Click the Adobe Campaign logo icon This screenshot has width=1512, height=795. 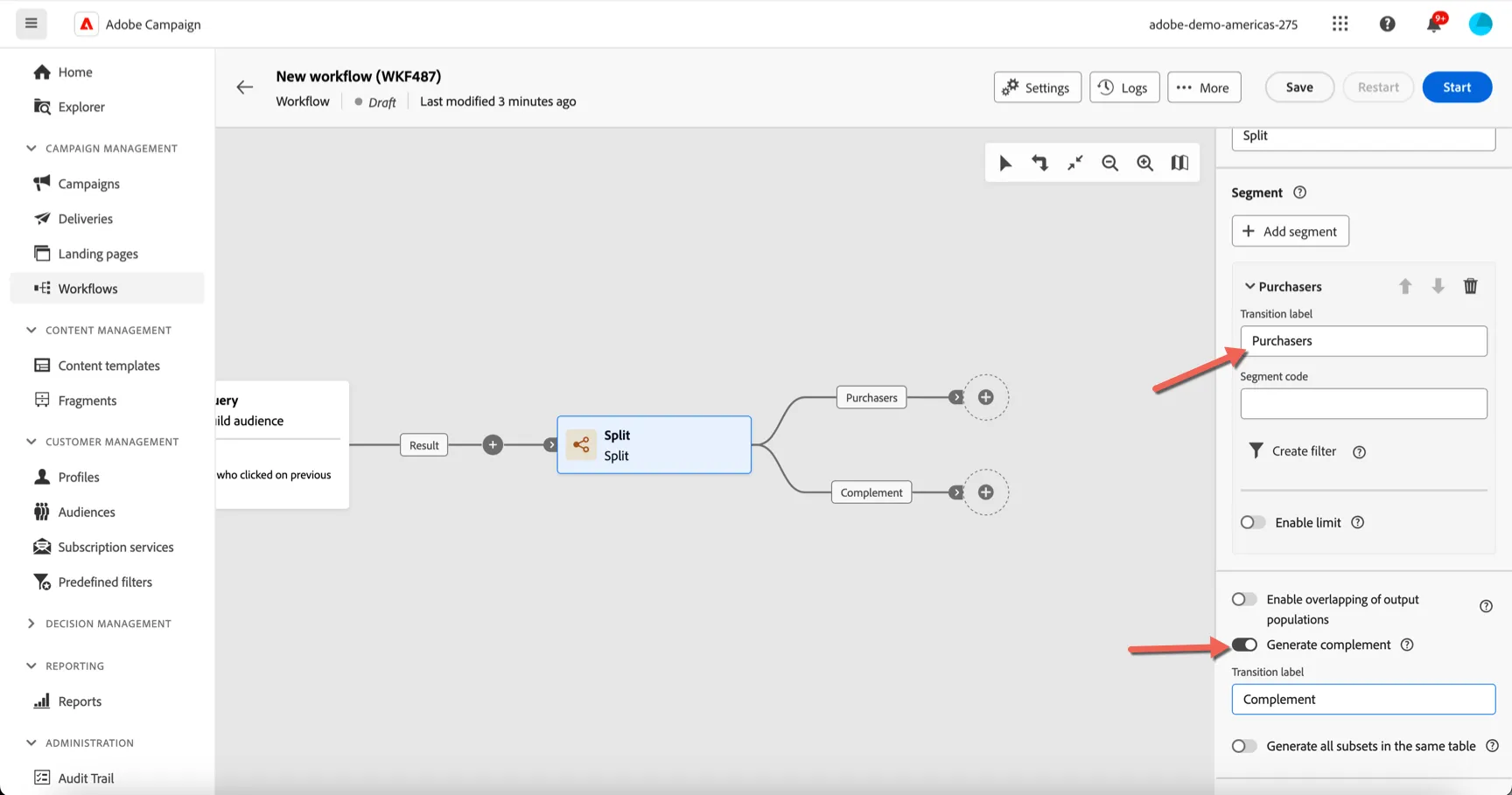[86, 24]
